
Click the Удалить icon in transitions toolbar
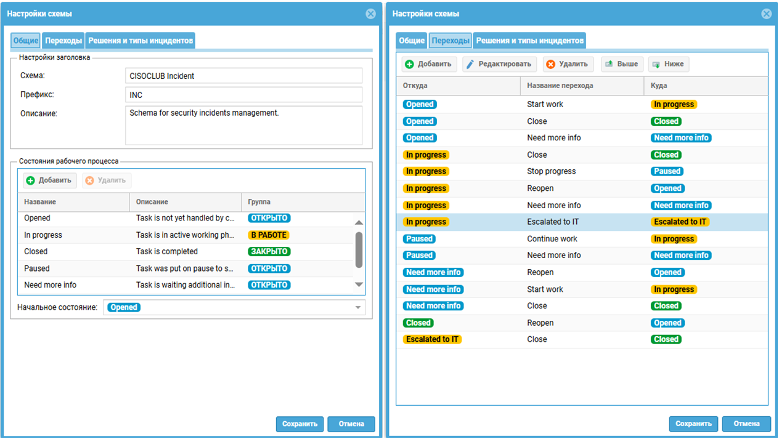[550, 64]
